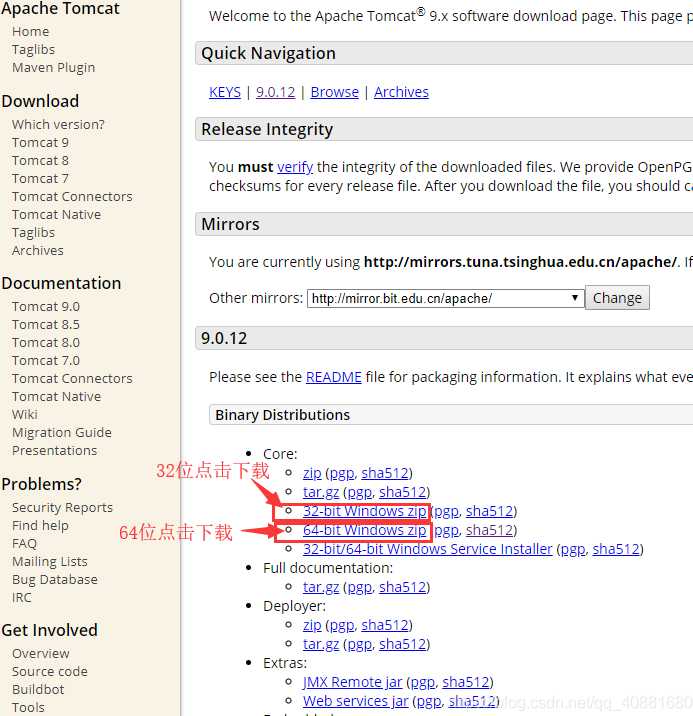Open Taglibs under Apache Tomcat sidebar
The width and height of the screenshot is (693, 716).
tap(33, 49)
